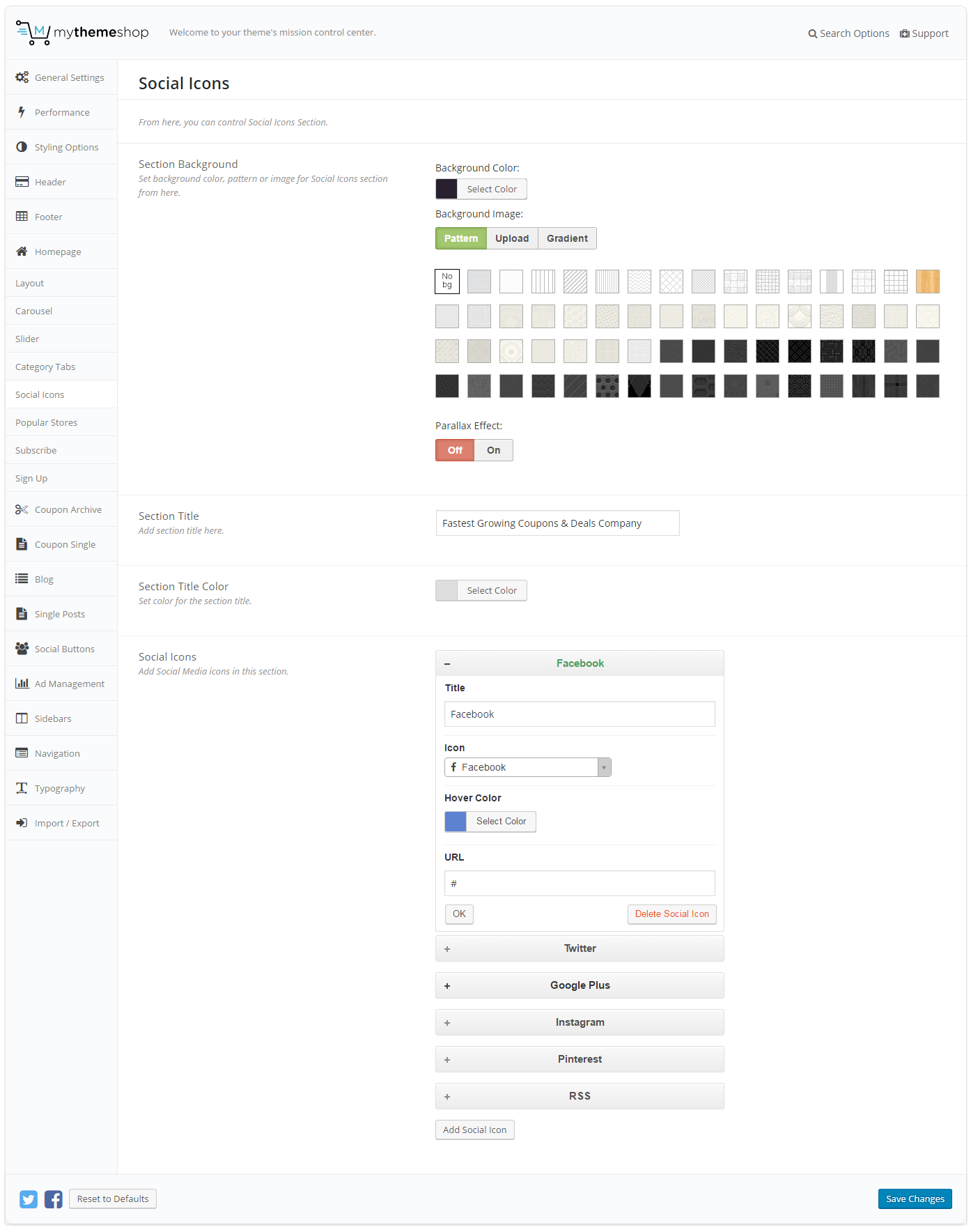Click the Save Changes button
The width and height of the screenshot is (971, 1232).
tap(915, 1199)
